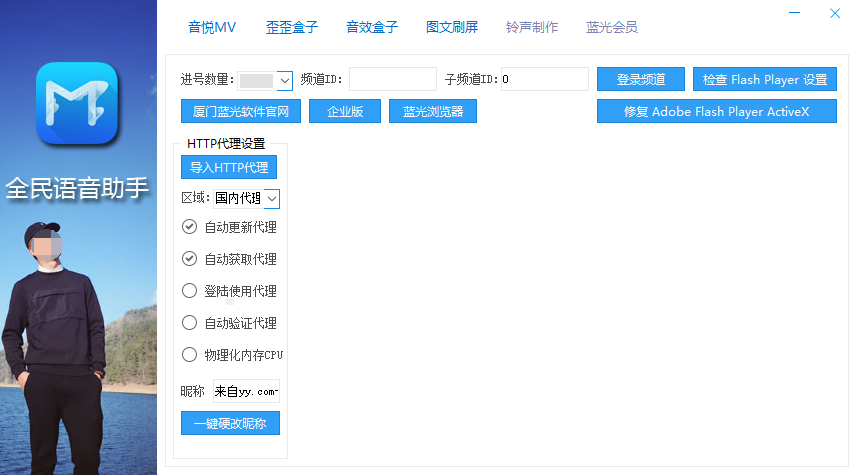This screenshot has height=475, width=849.
Task: Open the 区域 国内代理 dropdown
Action: click(x=272, y=199)
